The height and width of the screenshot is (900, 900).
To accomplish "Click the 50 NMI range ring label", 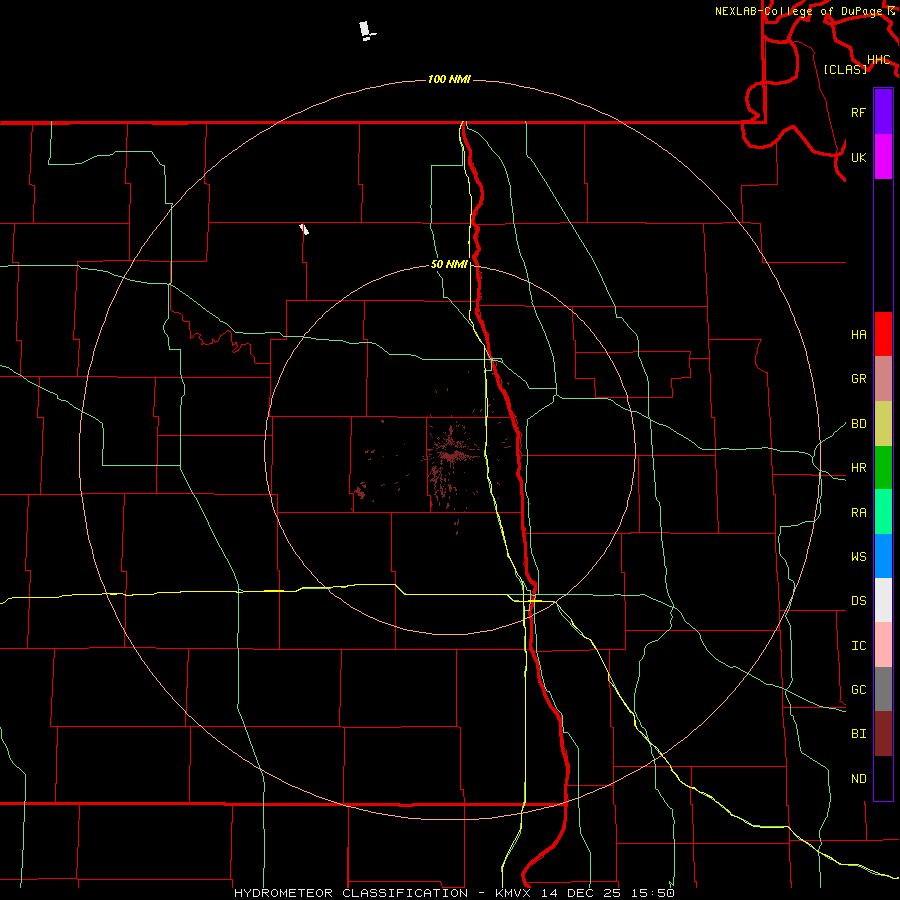I will tap(449, 264).
